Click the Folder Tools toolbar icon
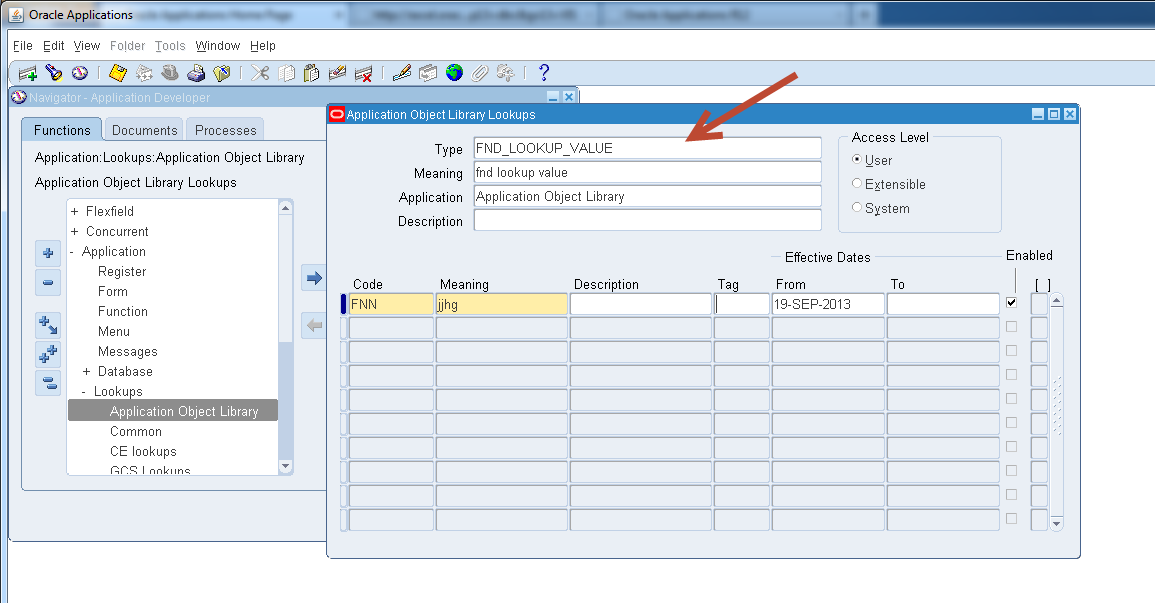Viewport: 1155px width, 603px height. click(x=506, y=73)
